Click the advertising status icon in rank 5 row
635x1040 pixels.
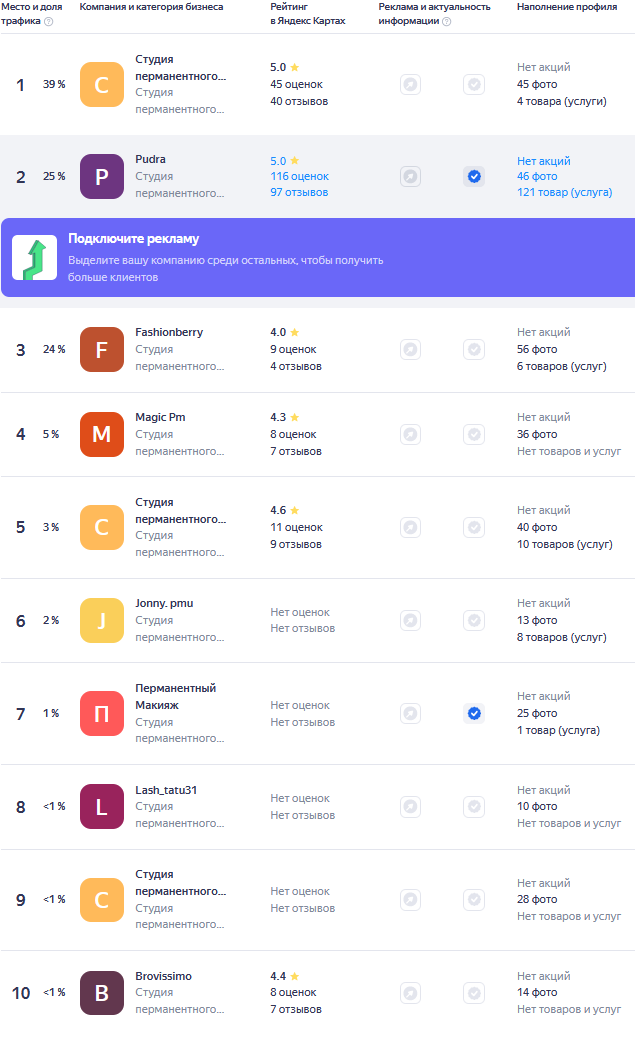[411, 527]
